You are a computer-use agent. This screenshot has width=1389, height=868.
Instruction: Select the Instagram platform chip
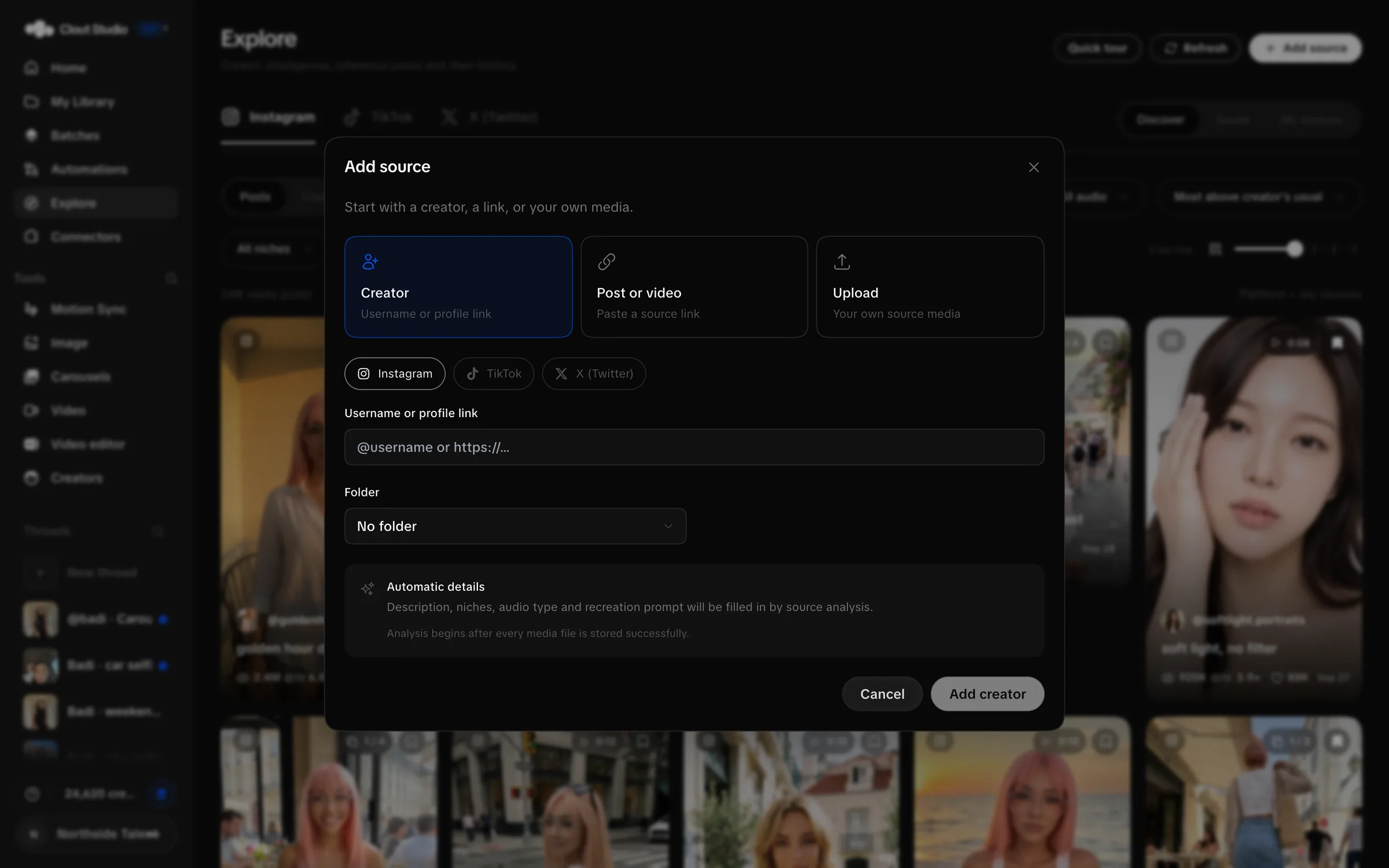pos(395,374)
